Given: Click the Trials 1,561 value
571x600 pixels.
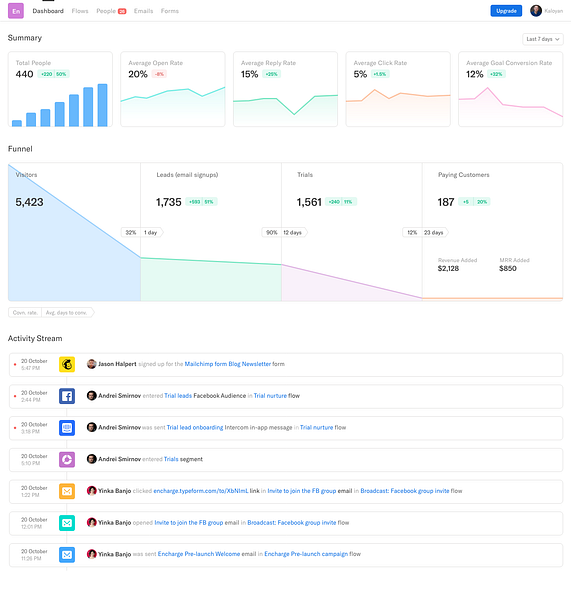Looking at the screenshot, I should click(309, 202).
